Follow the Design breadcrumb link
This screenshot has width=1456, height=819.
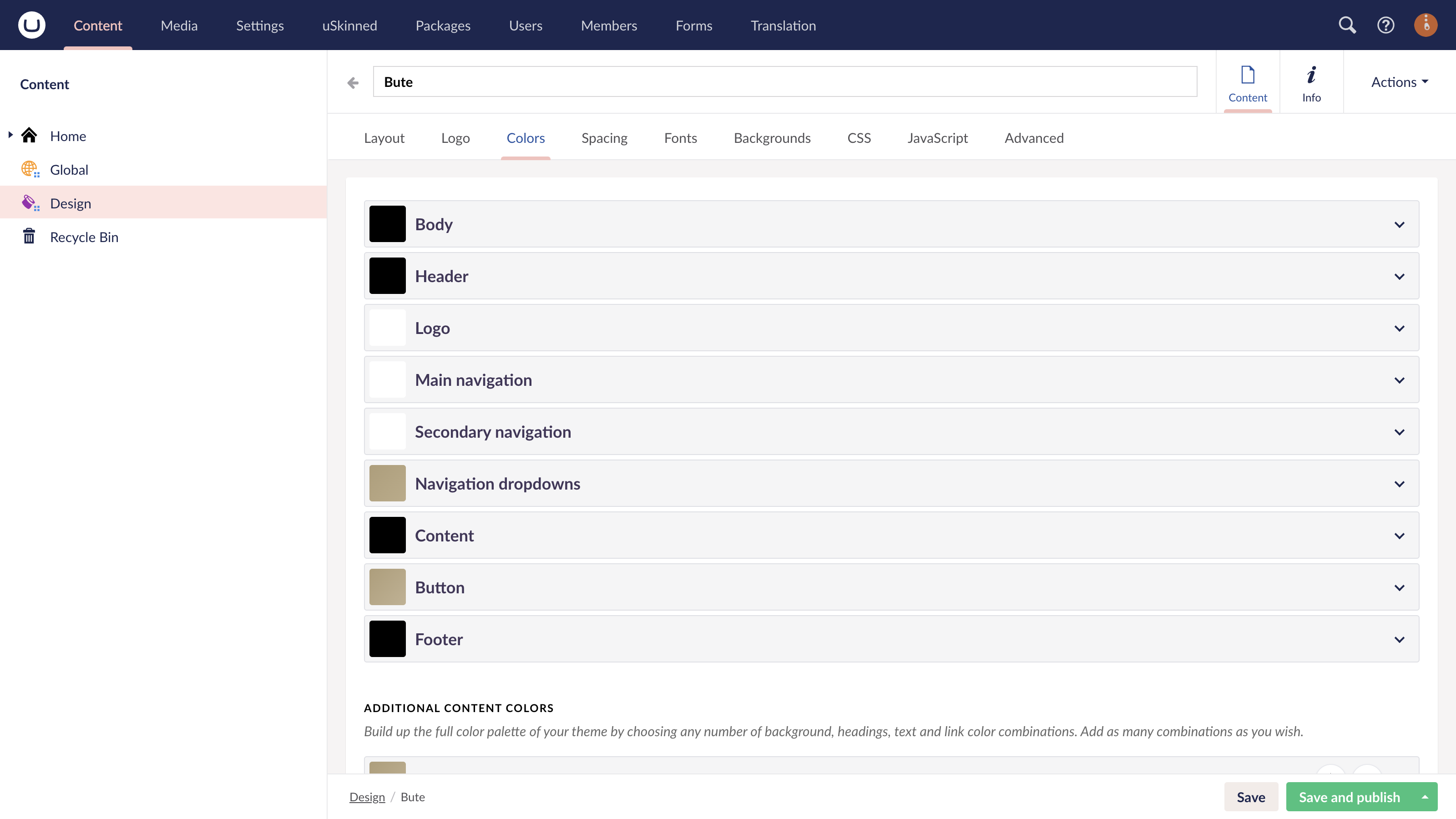(x=367, y=797)
